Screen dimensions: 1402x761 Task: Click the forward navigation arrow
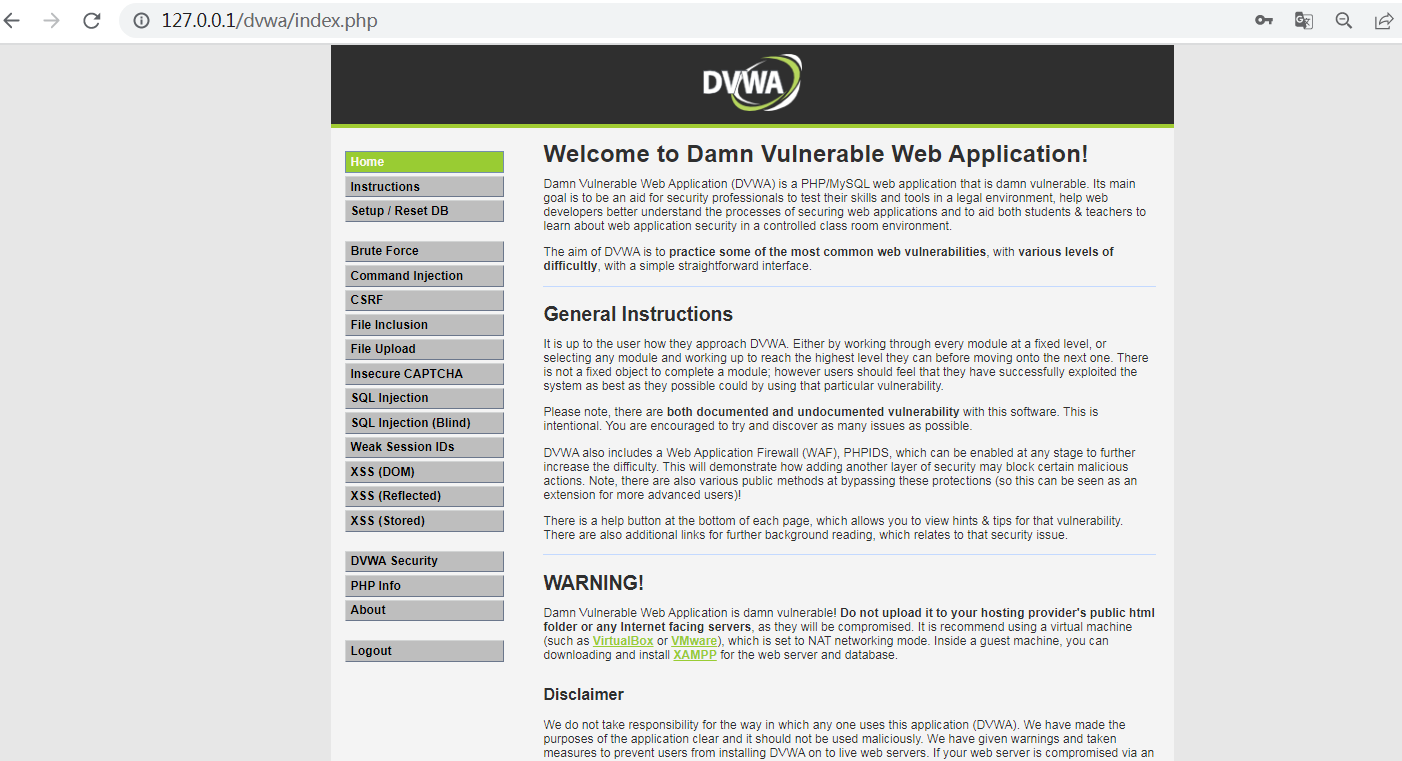52,20
